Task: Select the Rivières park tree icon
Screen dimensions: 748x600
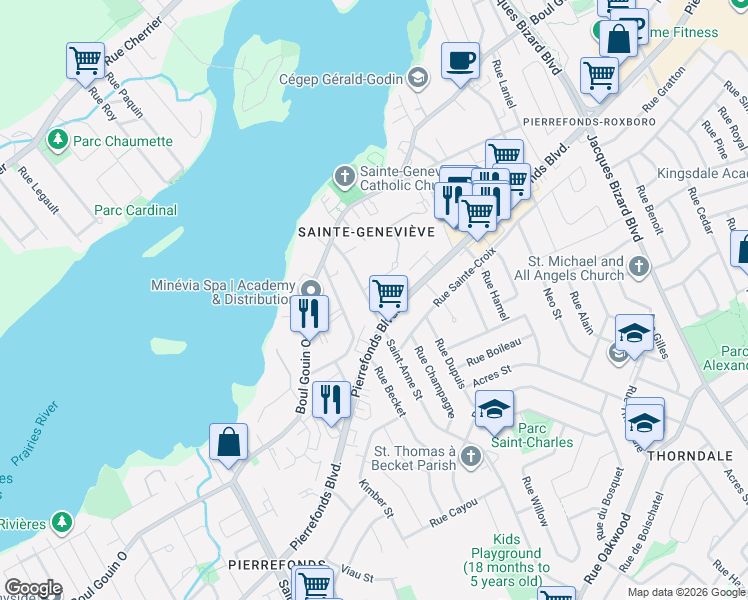Action: tap(62, 523)
